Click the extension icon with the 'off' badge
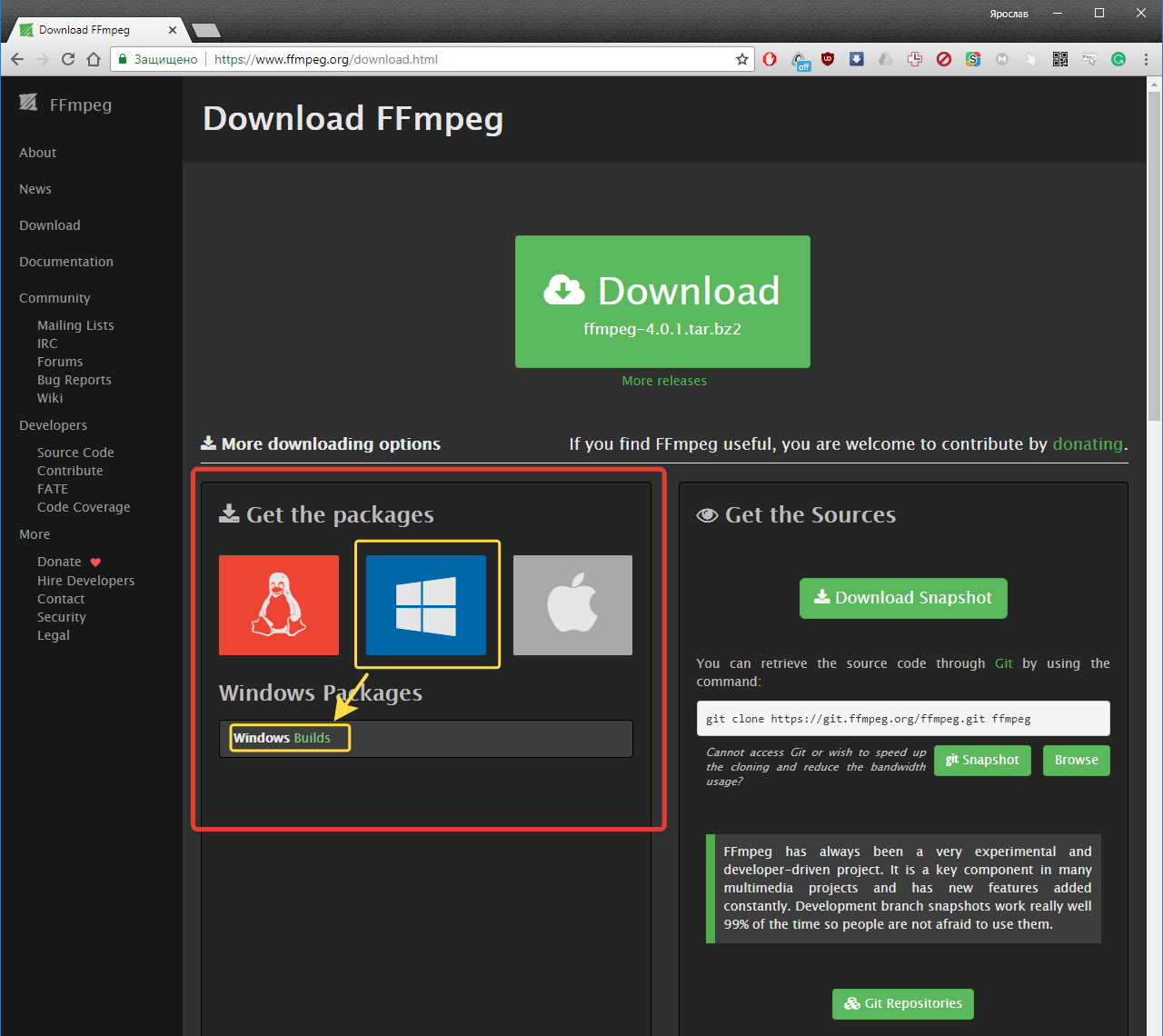 tap(800, 60)
